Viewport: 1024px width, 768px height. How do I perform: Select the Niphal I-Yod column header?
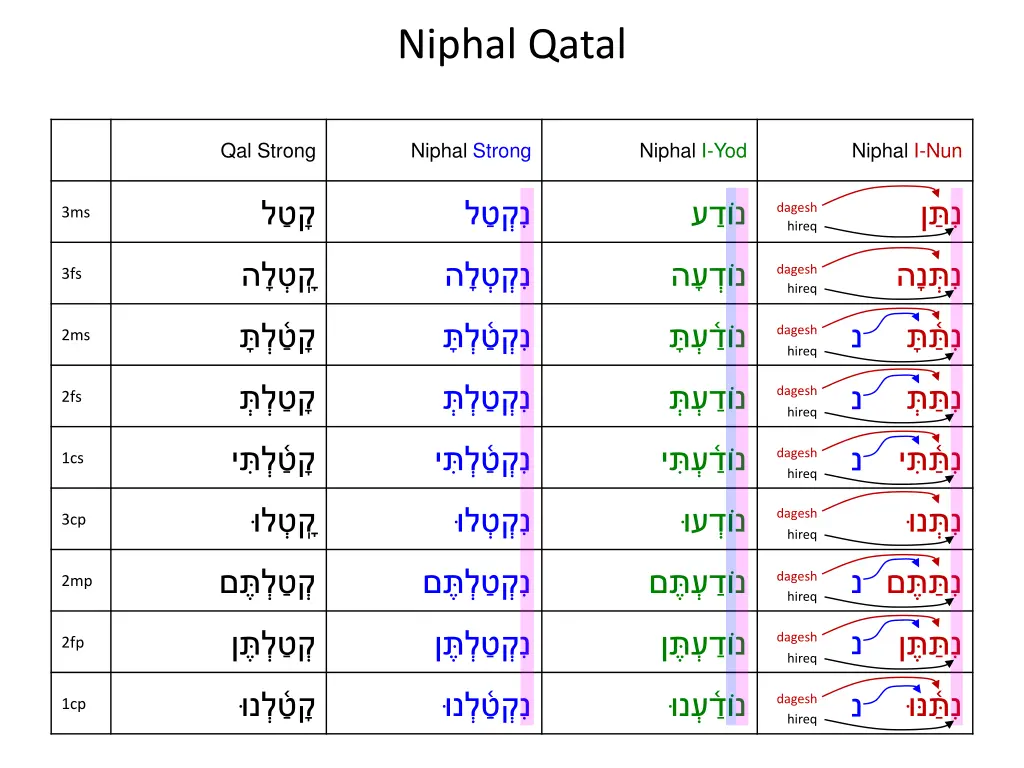(x=693, y=151)
